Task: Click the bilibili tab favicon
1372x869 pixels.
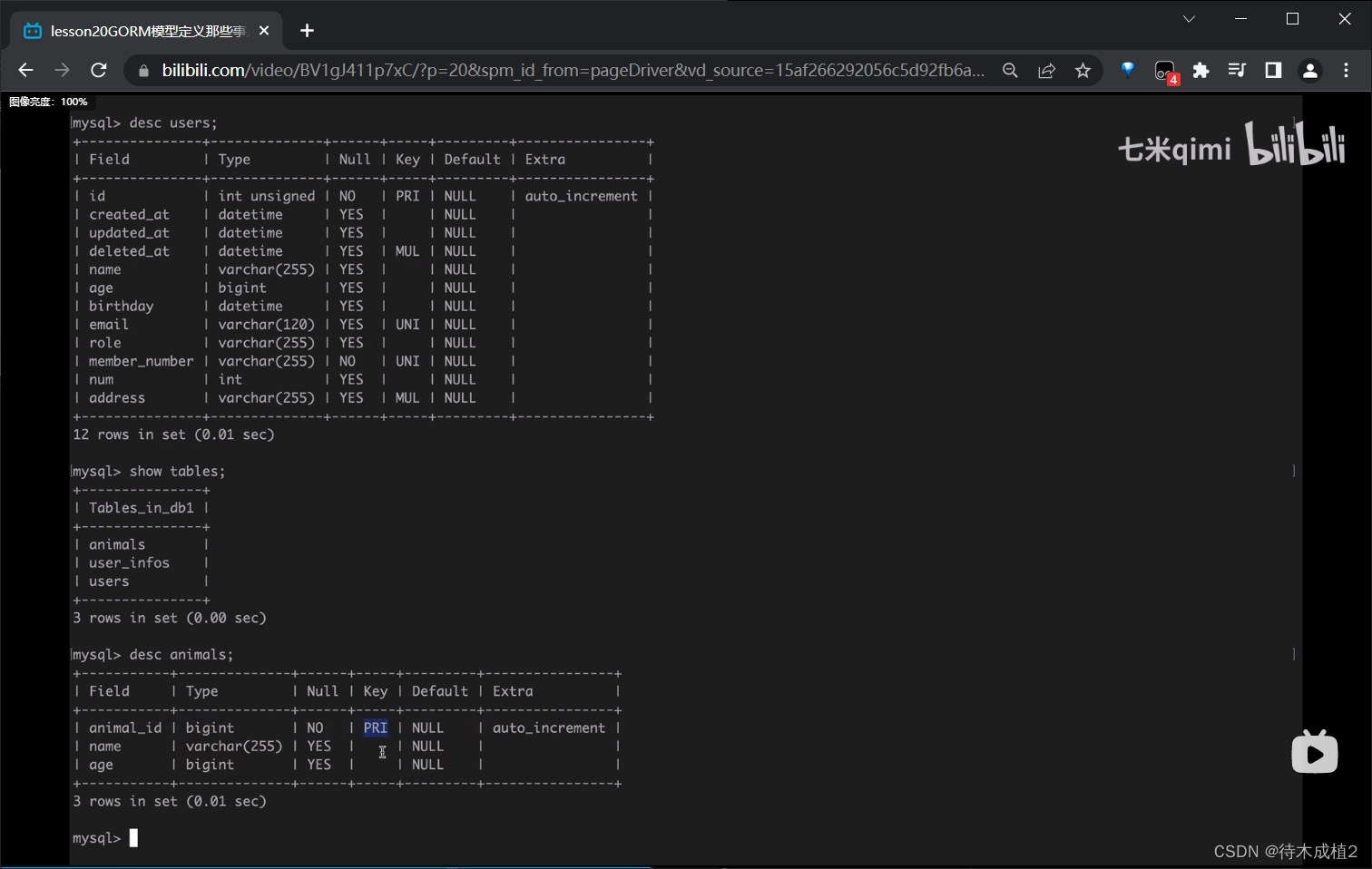Action: pos(33,31)
